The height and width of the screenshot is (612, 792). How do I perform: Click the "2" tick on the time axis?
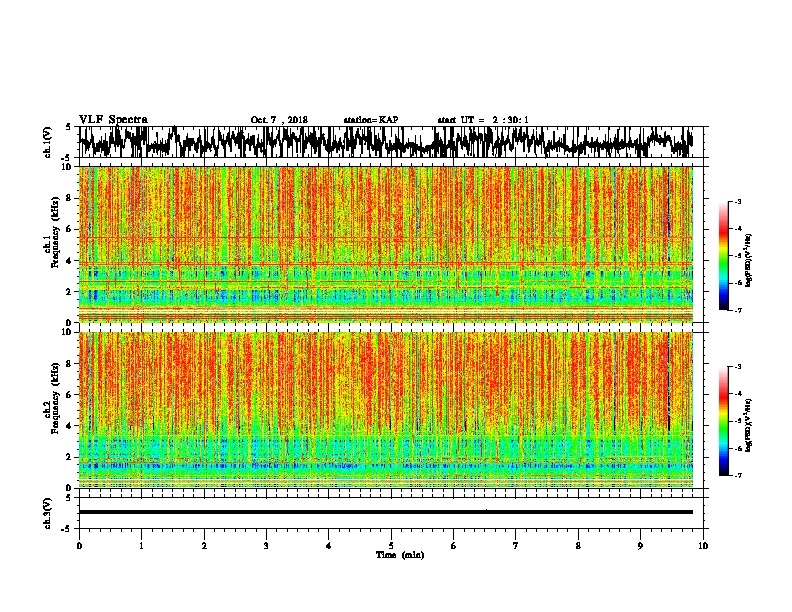pos(204,546)
